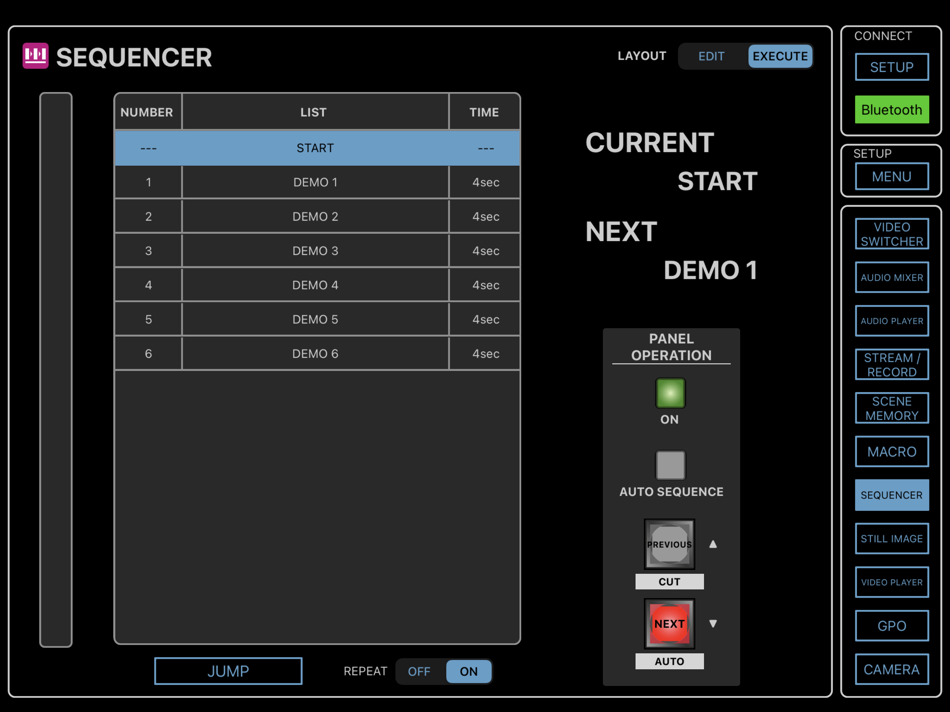Open the Setup MENU button
This screenshot has height=712, width=950.
click(x=891, y=176)
